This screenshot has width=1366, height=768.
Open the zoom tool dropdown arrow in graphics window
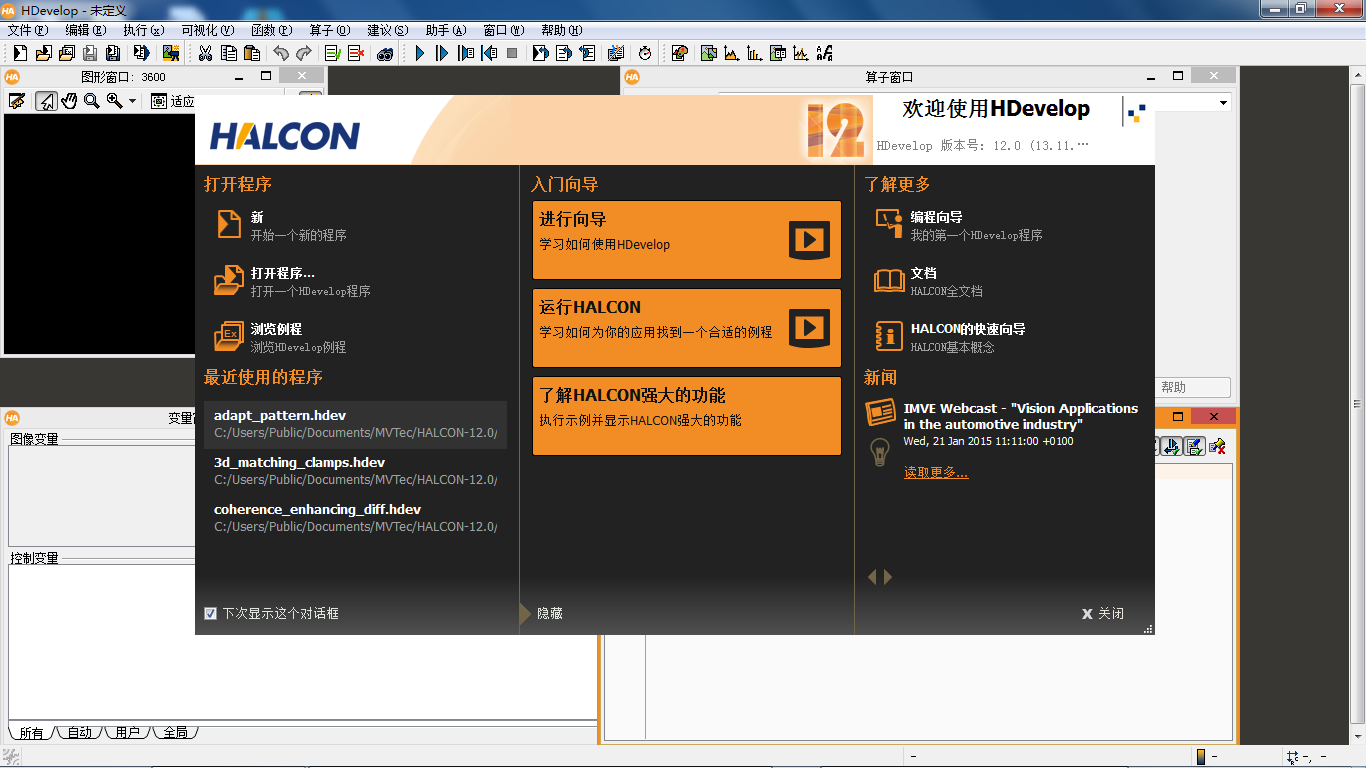[x=132, y=101]
